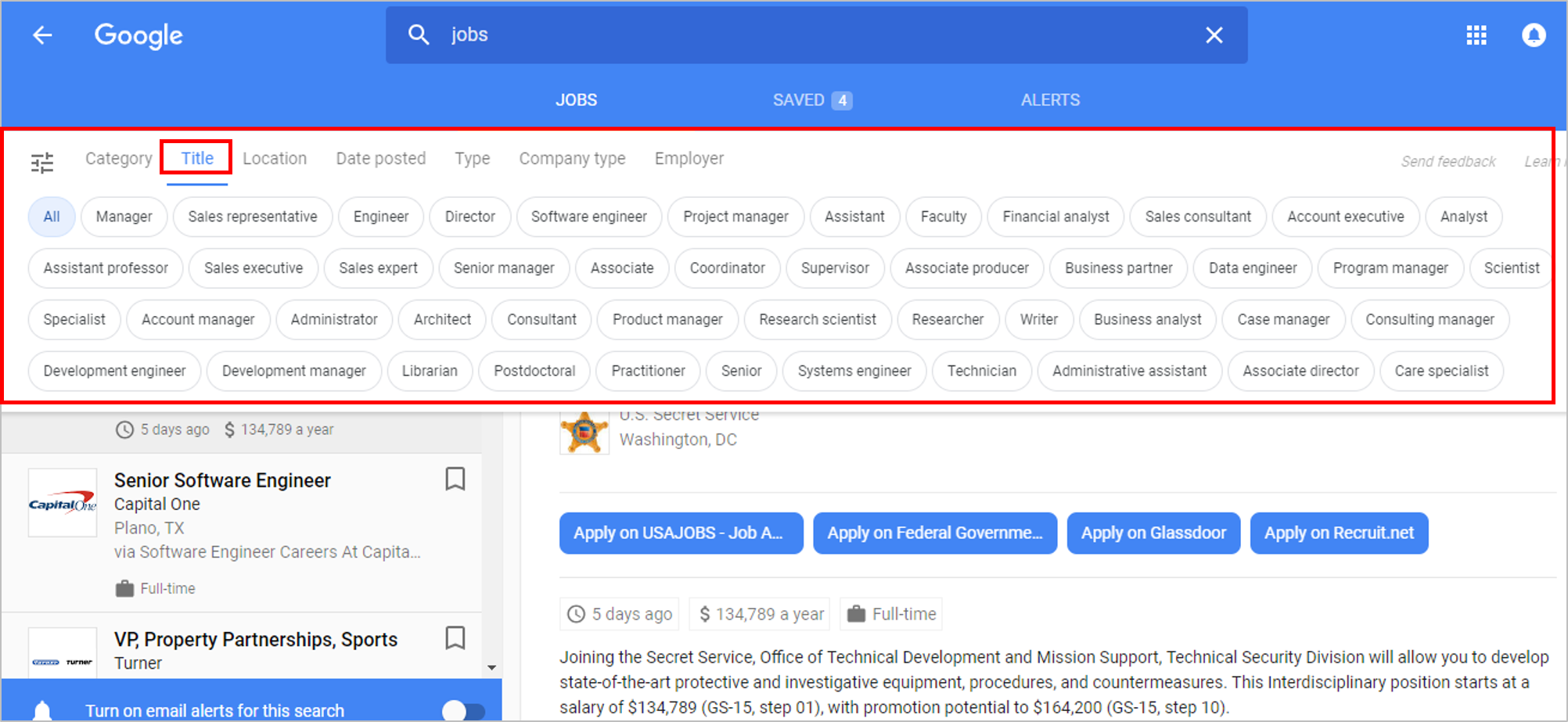Filter by Financial analyst chip
Image resolution: width=1568 pixels, height=722 pixels.
tap(1056, 217)
